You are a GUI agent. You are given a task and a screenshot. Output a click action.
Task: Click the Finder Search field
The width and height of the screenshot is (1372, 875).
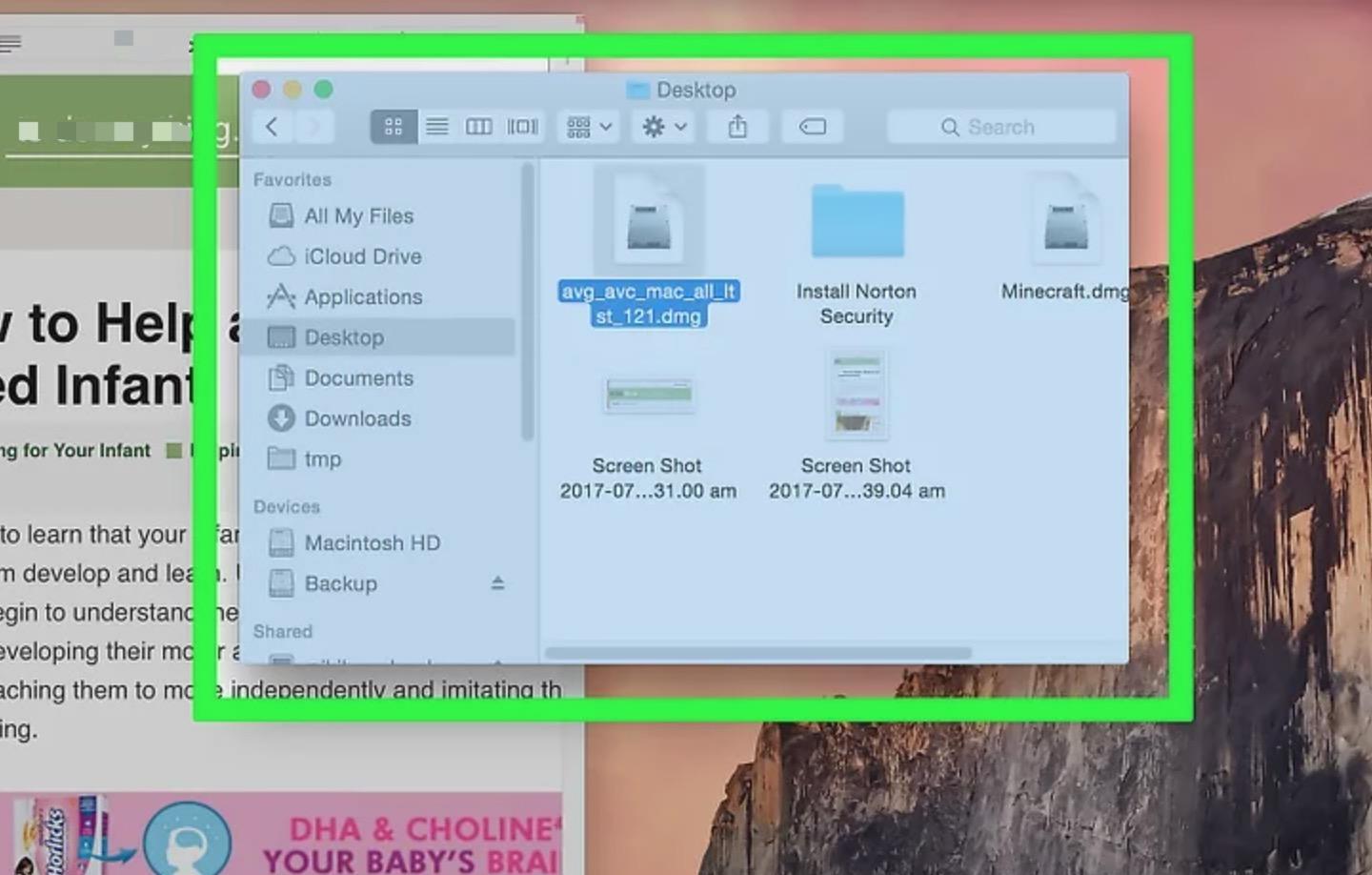click(1000, 127)
